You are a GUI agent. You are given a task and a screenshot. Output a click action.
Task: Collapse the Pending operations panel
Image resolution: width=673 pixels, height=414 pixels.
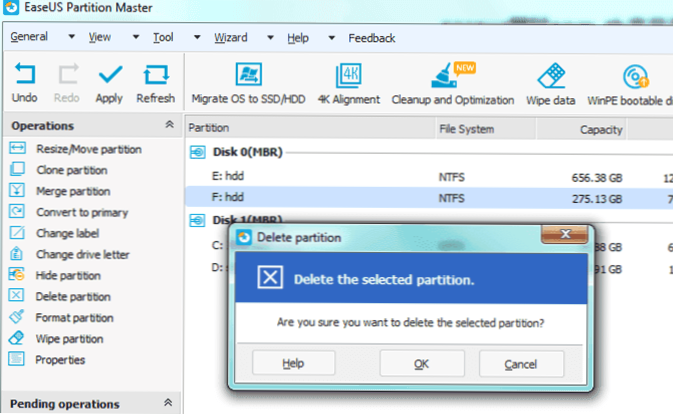click(168, 403)
